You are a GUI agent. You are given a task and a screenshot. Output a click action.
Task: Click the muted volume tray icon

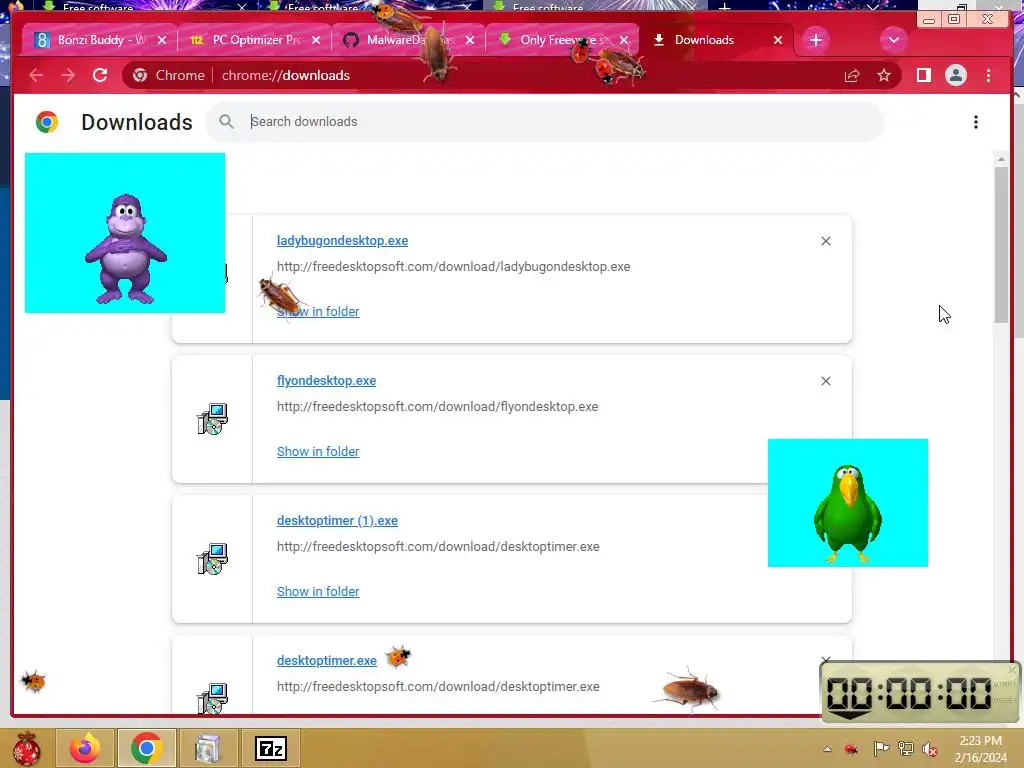tap(930, 749)
